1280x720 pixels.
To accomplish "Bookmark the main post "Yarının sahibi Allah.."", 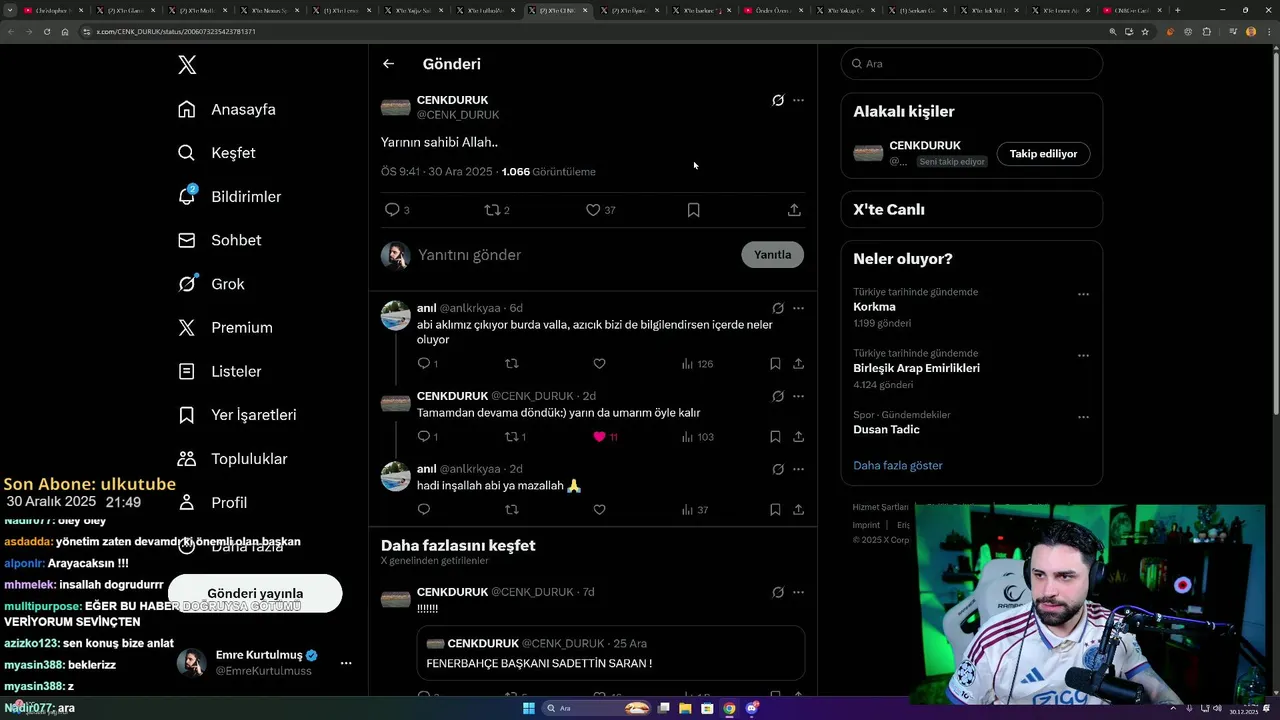I will coord(693,210).
